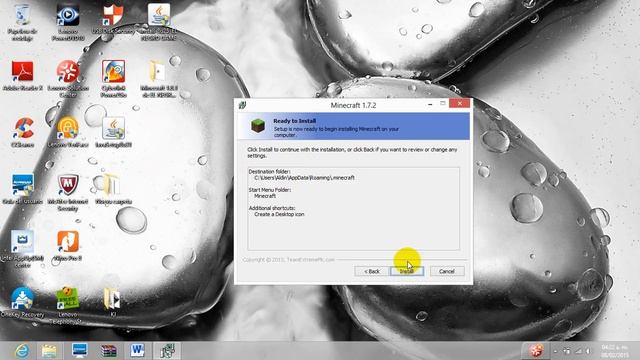The height and width of the screenshot is (360, 640).
Task: Open File Explorer from the taskbar
Action: point(49,351)
